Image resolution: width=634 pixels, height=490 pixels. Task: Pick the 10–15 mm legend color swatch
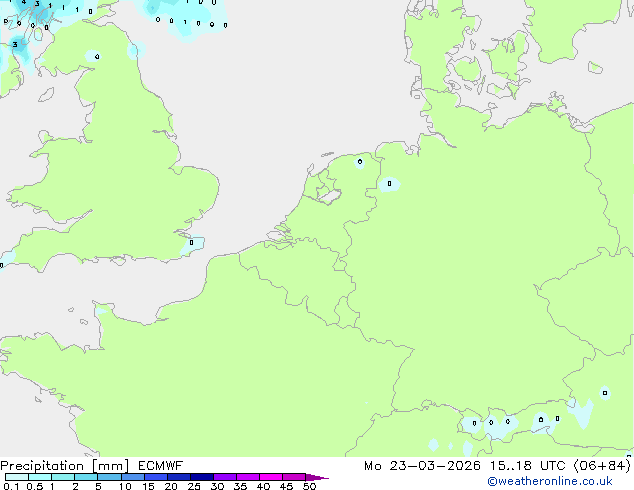[x=133, y=477]
